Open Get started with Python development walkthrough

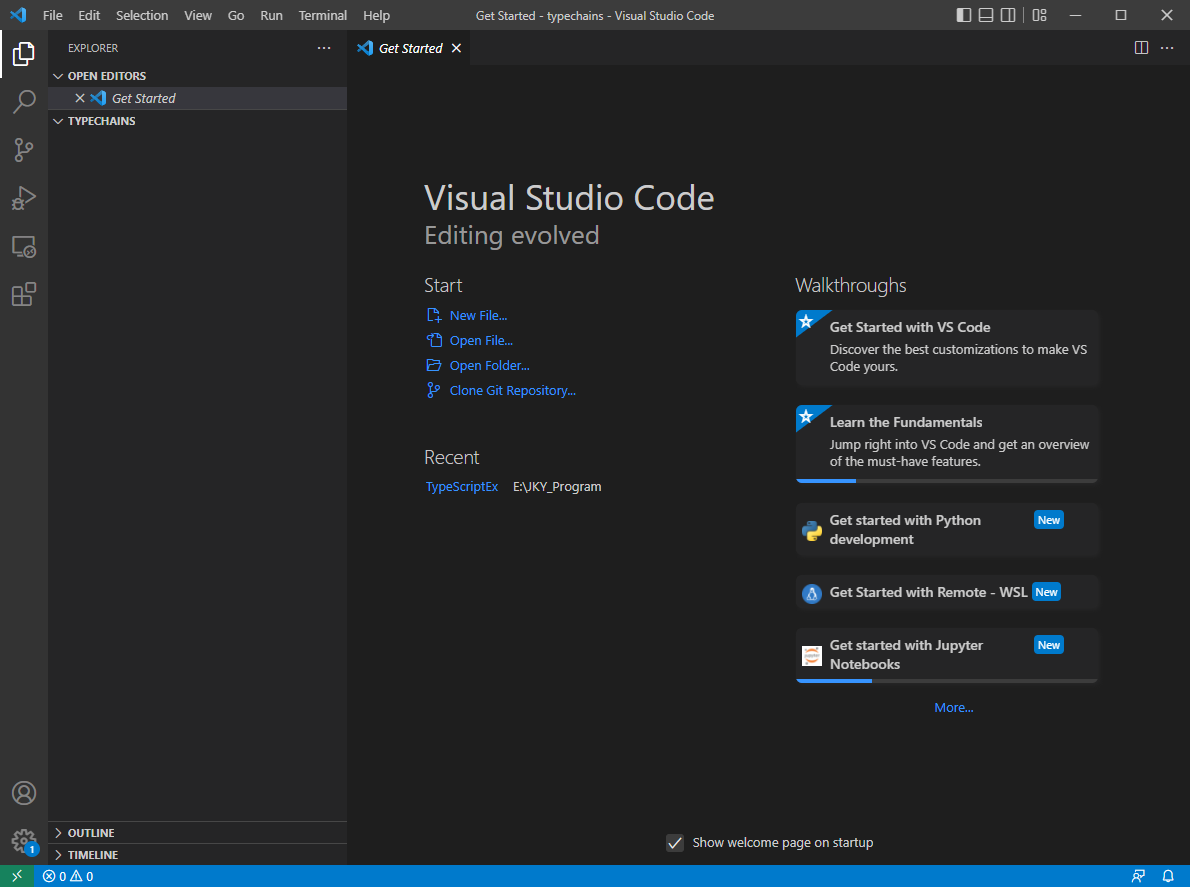pyautogui.click(x=947, y=530)
